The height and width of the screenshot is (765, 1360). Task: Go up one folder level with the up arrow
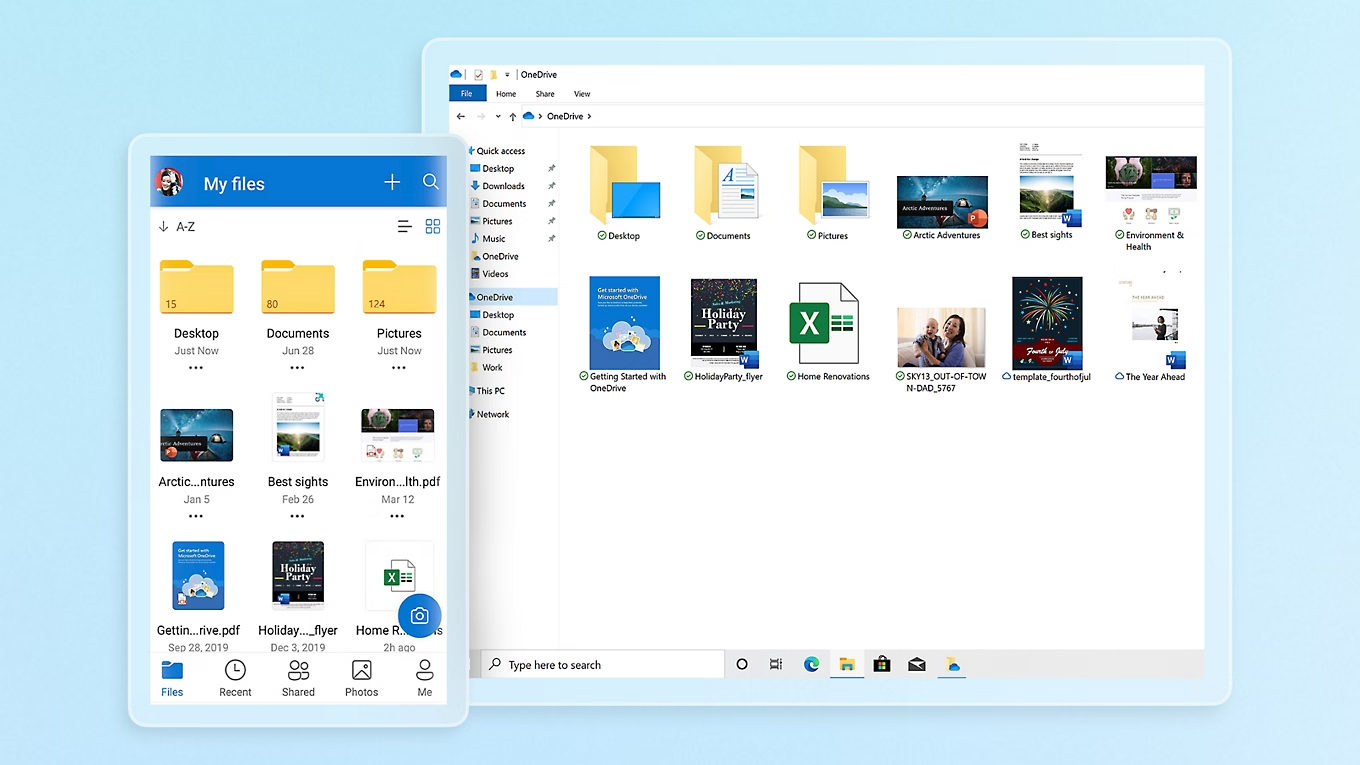tap(512, 116)
